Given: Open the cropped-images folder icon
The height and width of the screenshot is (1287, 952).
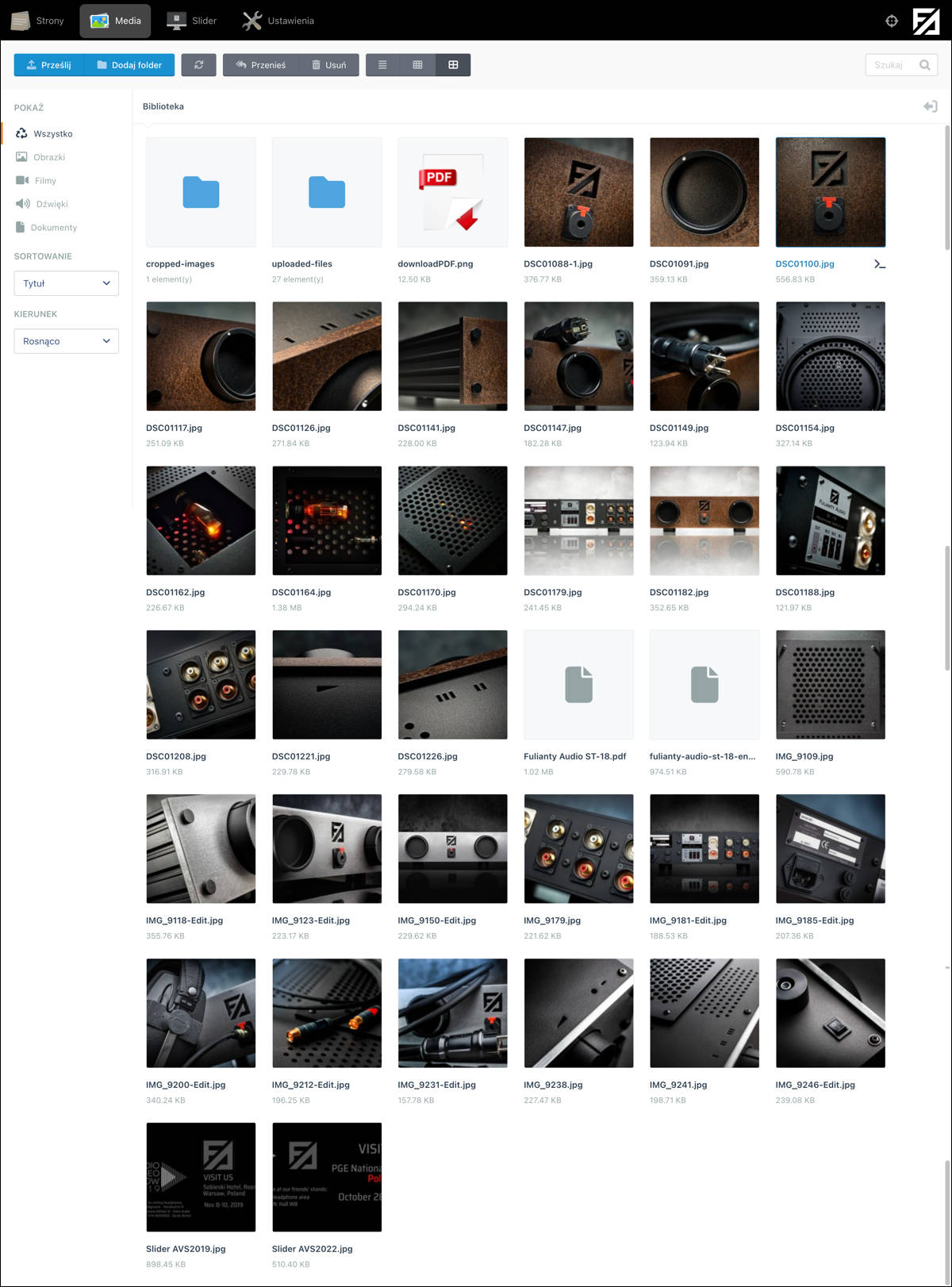Looking at the screenshot, I should (201, 192).
